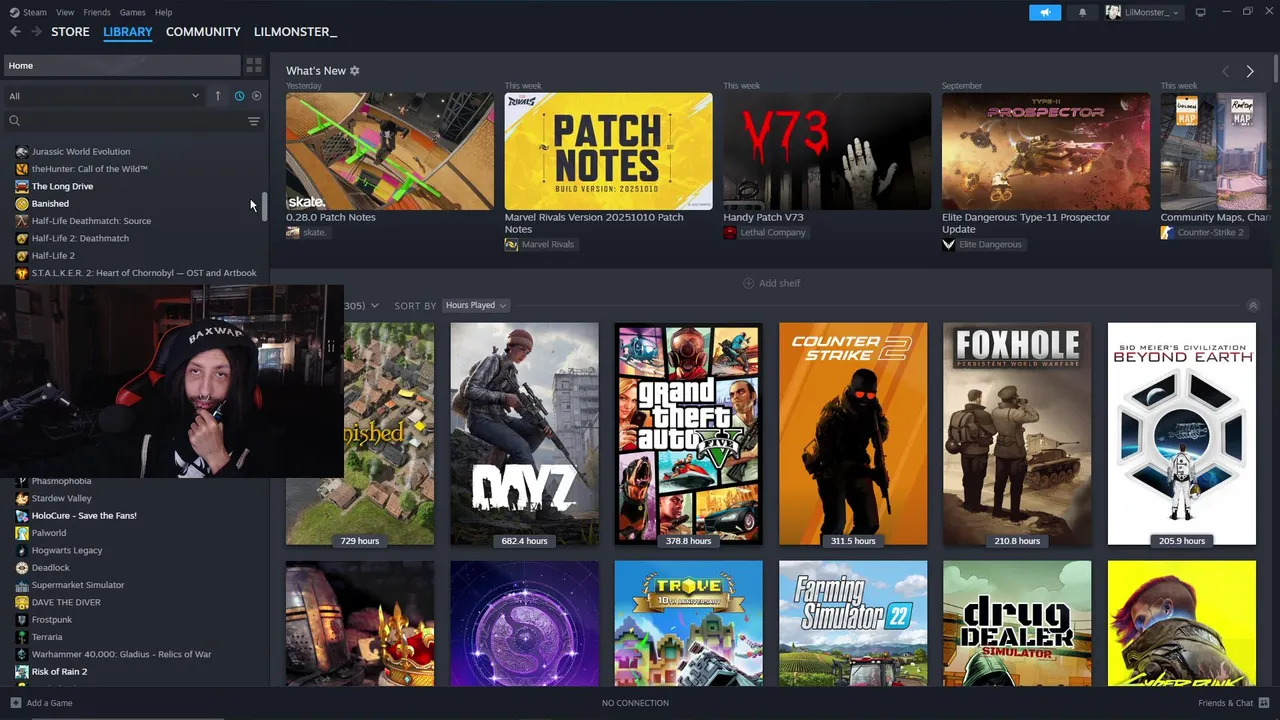Select Phasmophobia in the list
Screen dimensions: 1280x720
[x=61, y=481]
